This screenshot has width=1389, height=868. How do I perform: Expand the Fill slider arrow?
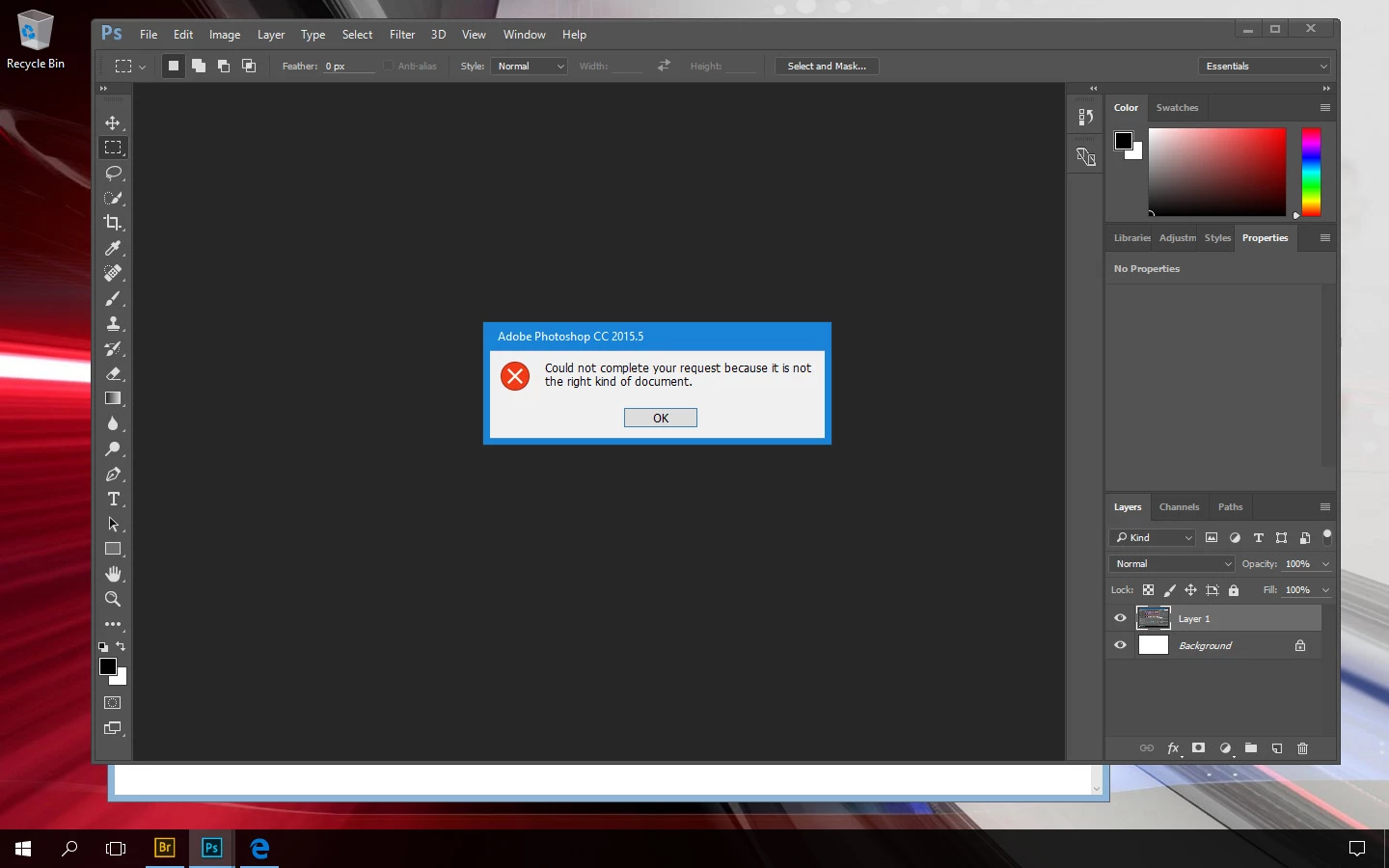1325,590
